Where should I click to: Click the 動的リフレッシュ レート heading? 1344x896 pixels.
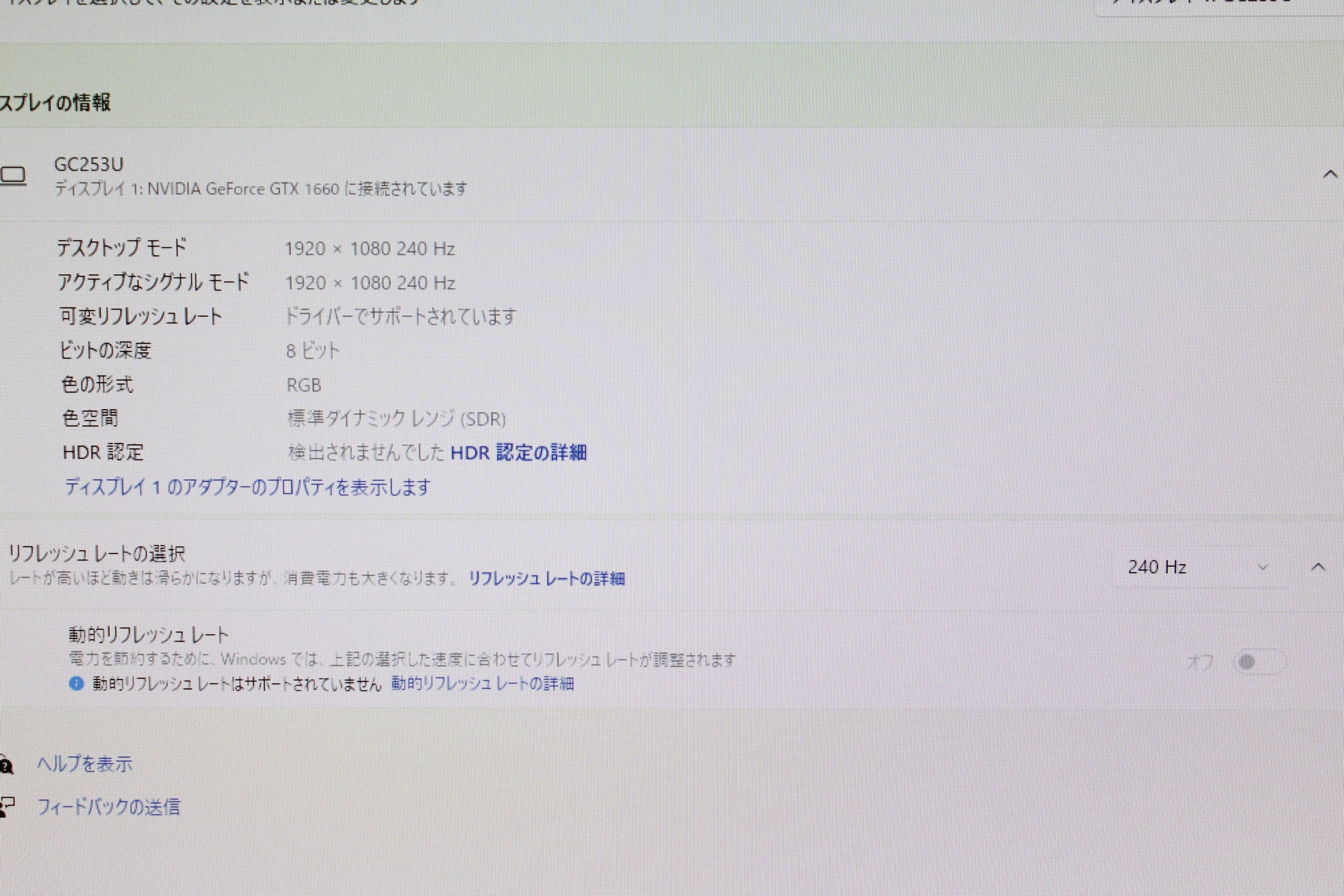(148, 635)
